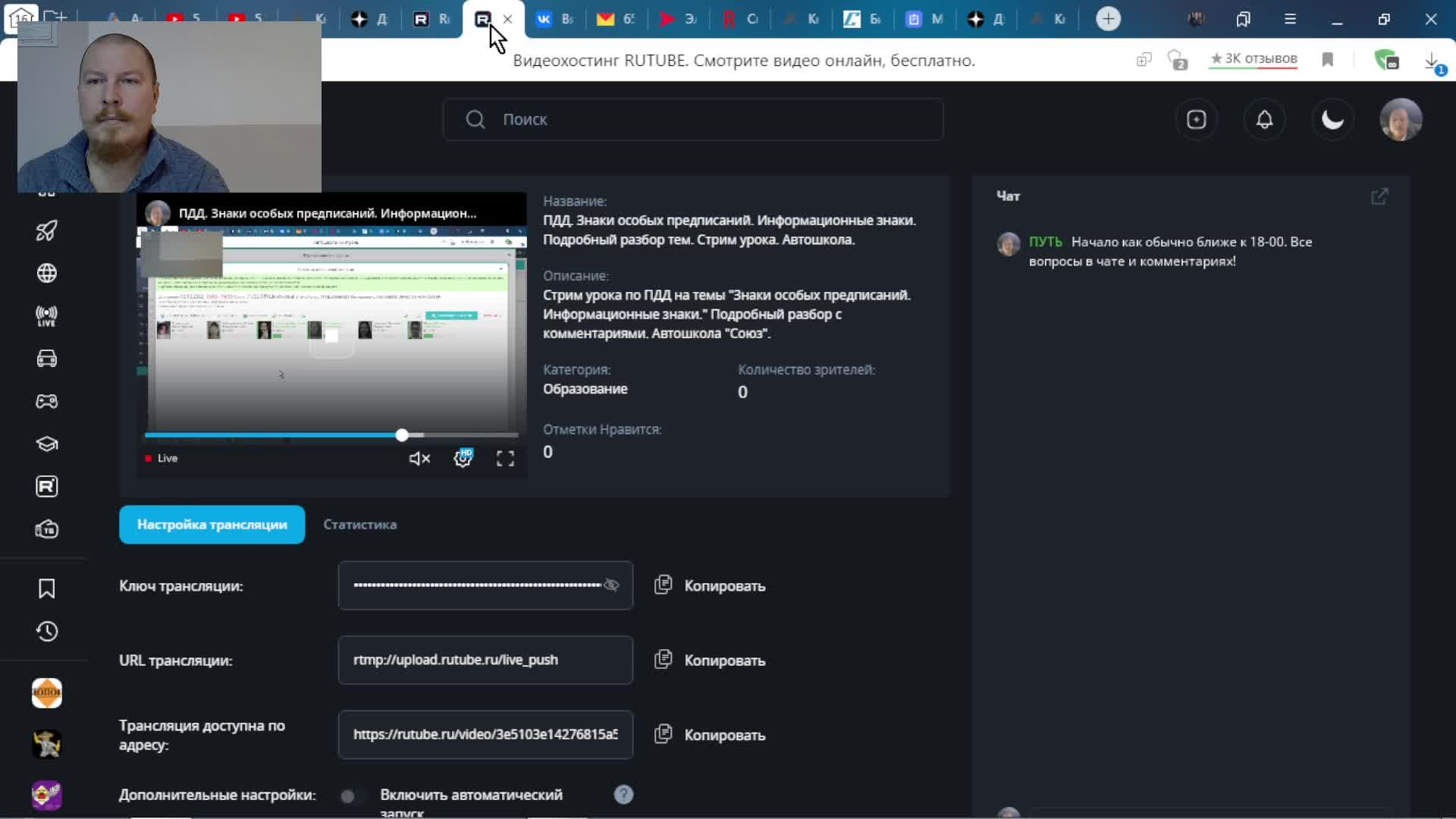Viewport: 1456px width, 819px height.
Task: Click the stream URL input field
Action: (x=485, y=660)
